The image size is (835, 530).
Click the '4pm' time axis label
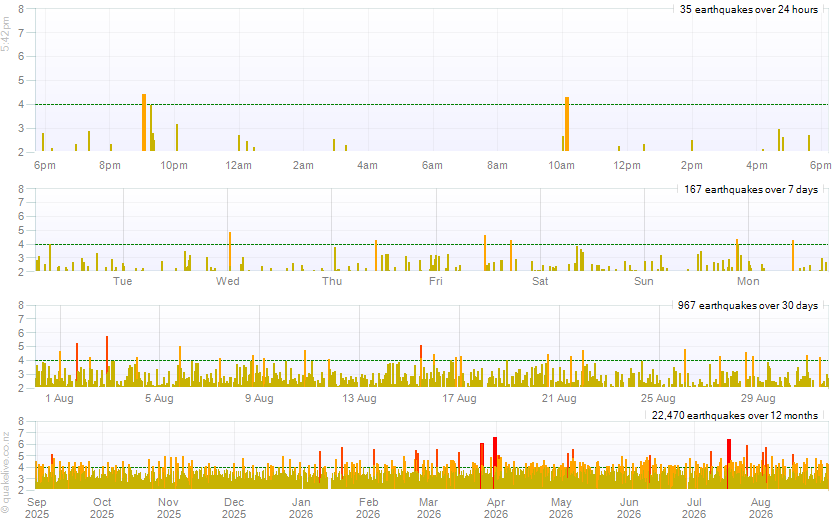(757, 166)
